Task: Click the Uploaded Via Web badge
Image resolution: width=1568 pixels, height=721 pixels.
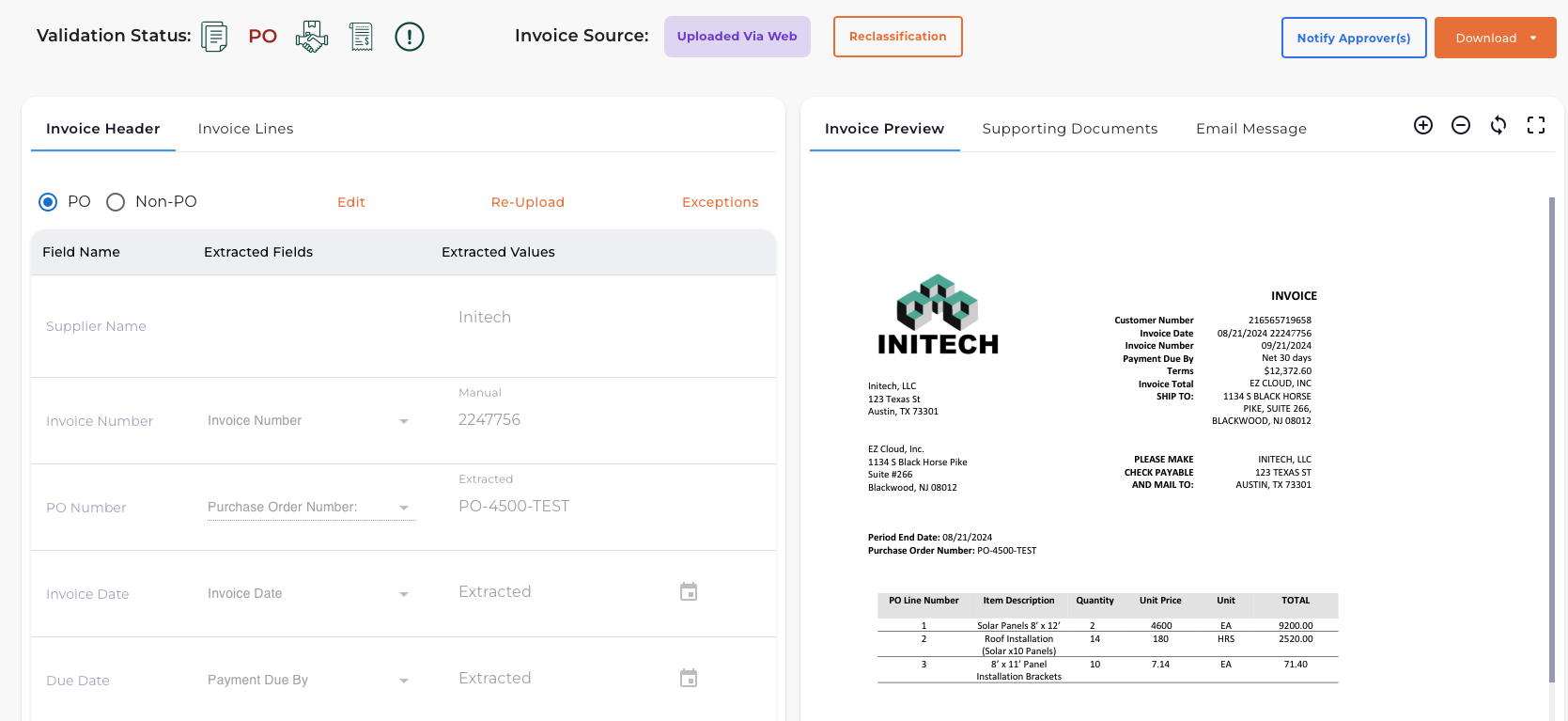Action: [737, 37]
